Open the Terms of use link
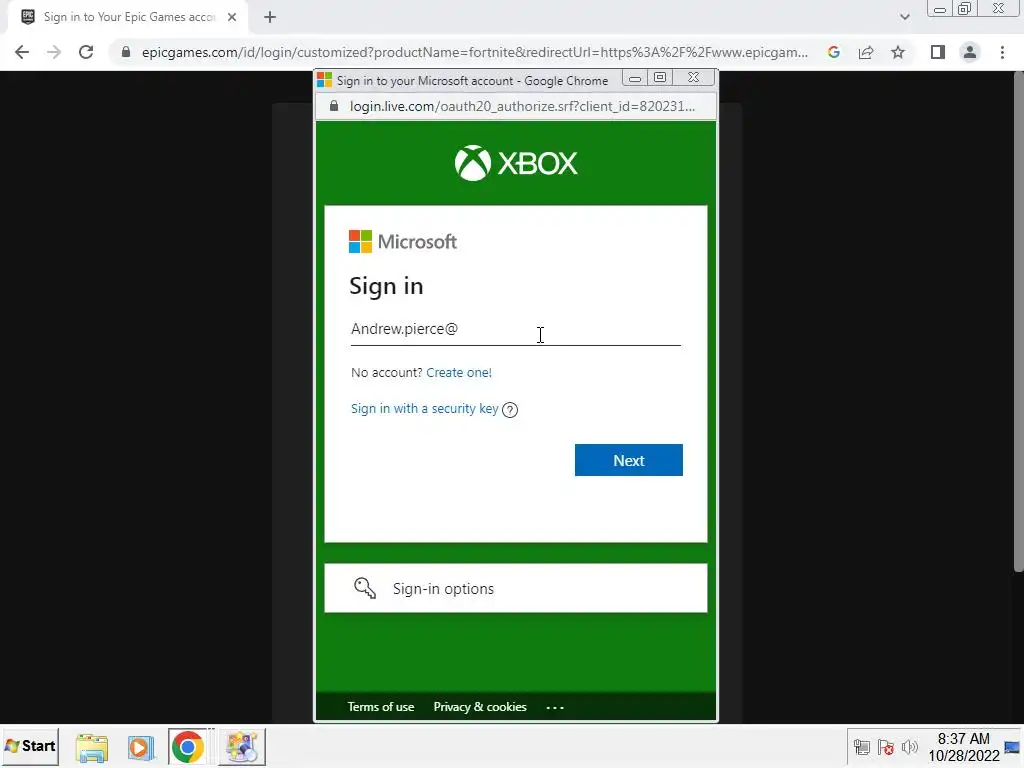The image size is (1024, 768). point(381,707)
